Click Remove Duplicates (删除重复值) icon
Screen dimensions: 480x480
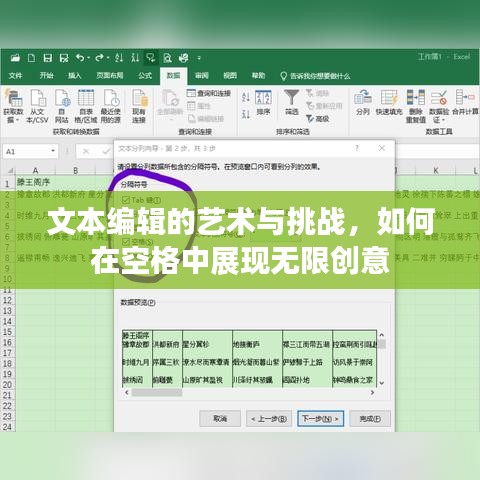tap(415, 98)
